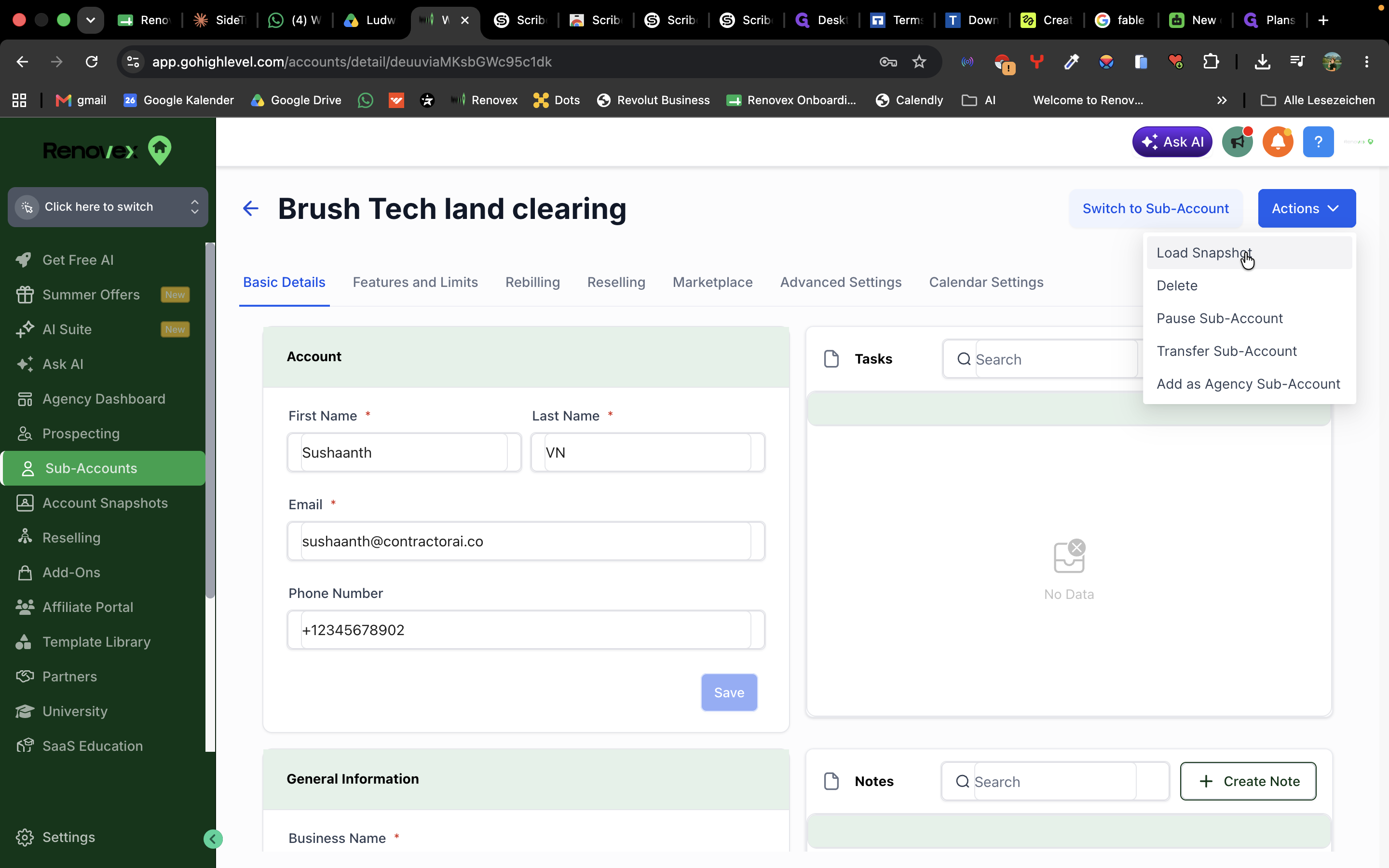Switch to Marketplace tab

tap(712, 282)
